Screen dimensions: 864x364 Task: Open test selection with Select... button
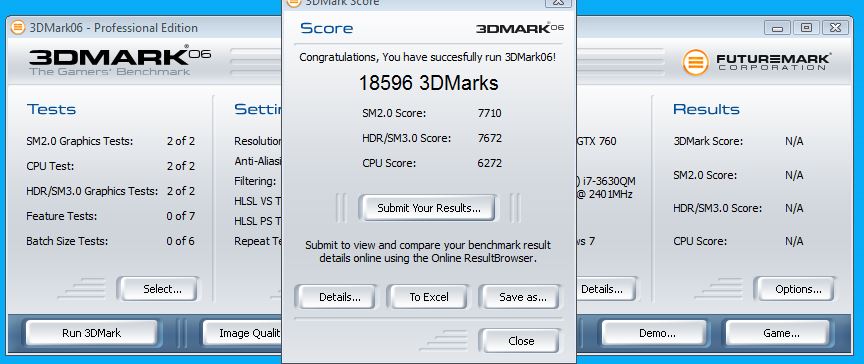[x=162, y=289]
